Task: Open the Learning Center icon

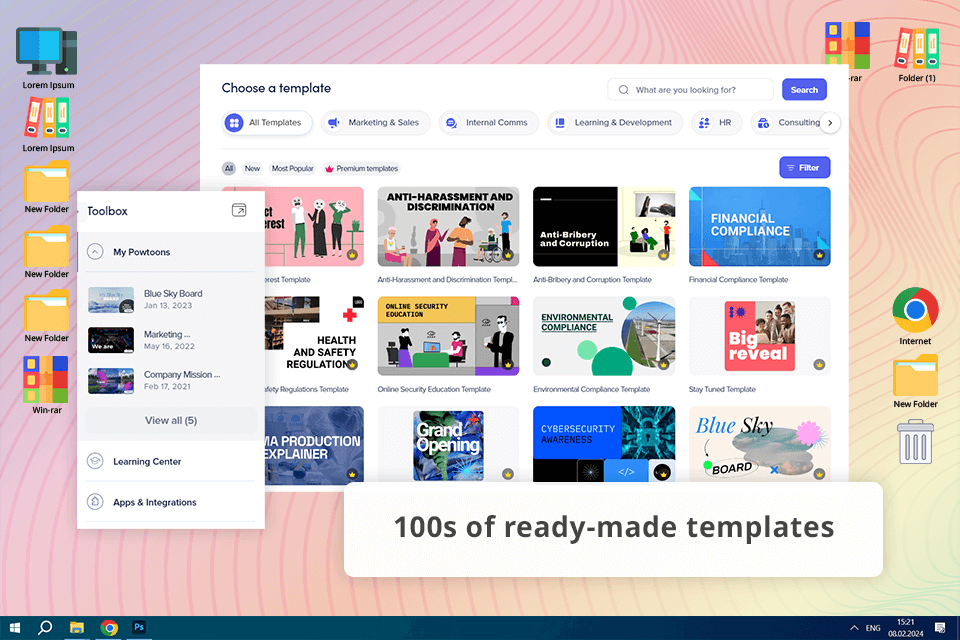Action: [x=95, y=461]
